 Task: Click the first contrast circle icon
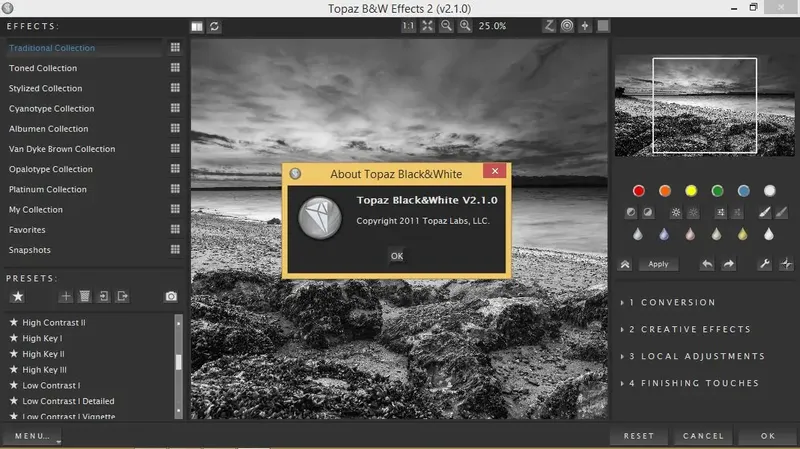click(x=631, y=212)
